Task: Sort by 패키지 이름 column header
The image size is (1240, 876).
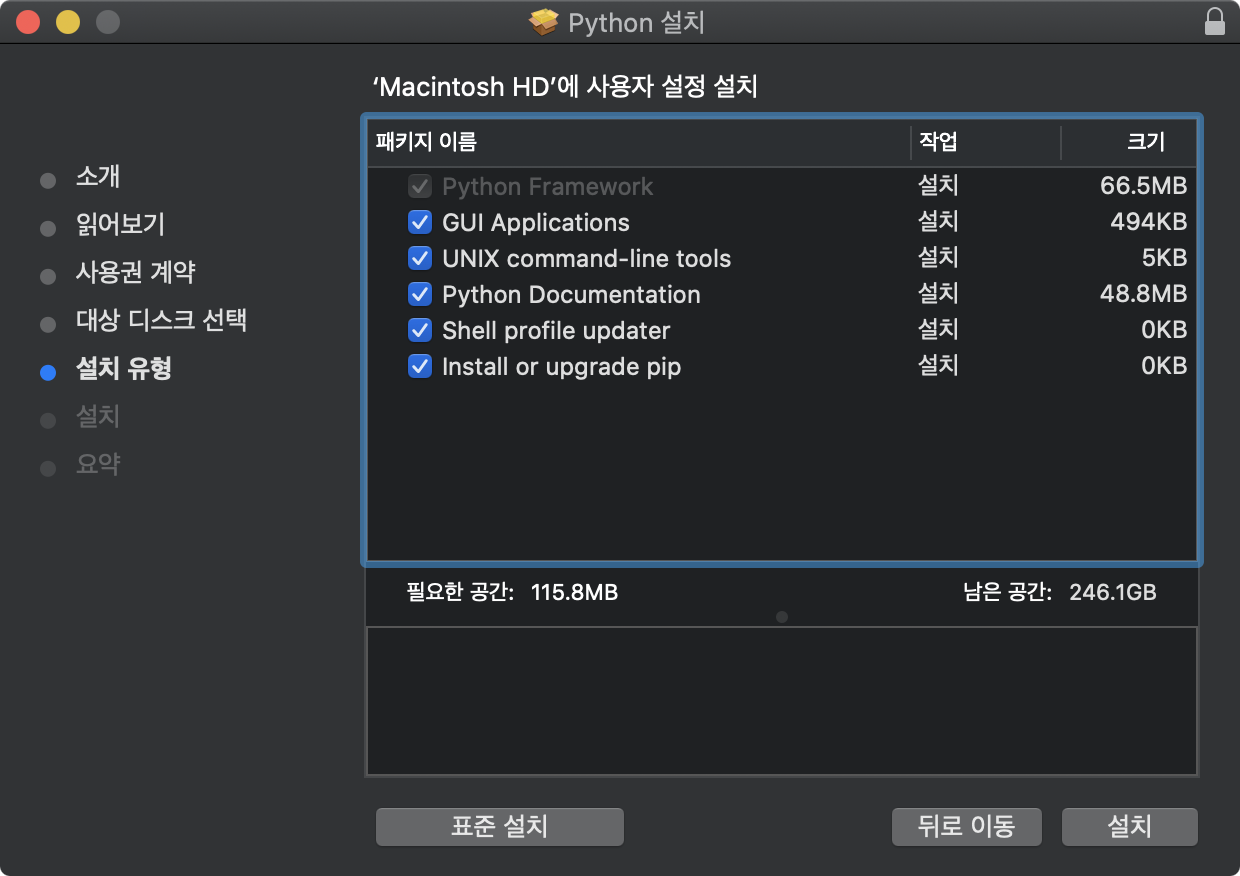Action: coord(639,142)
